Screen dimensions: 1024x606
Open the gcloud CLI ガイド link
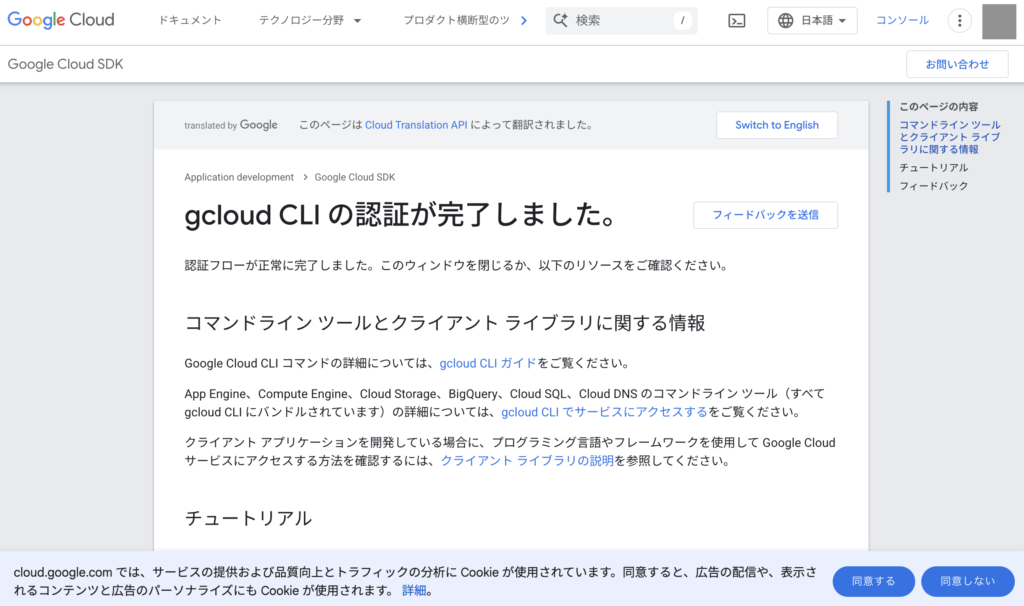point(488,363)
